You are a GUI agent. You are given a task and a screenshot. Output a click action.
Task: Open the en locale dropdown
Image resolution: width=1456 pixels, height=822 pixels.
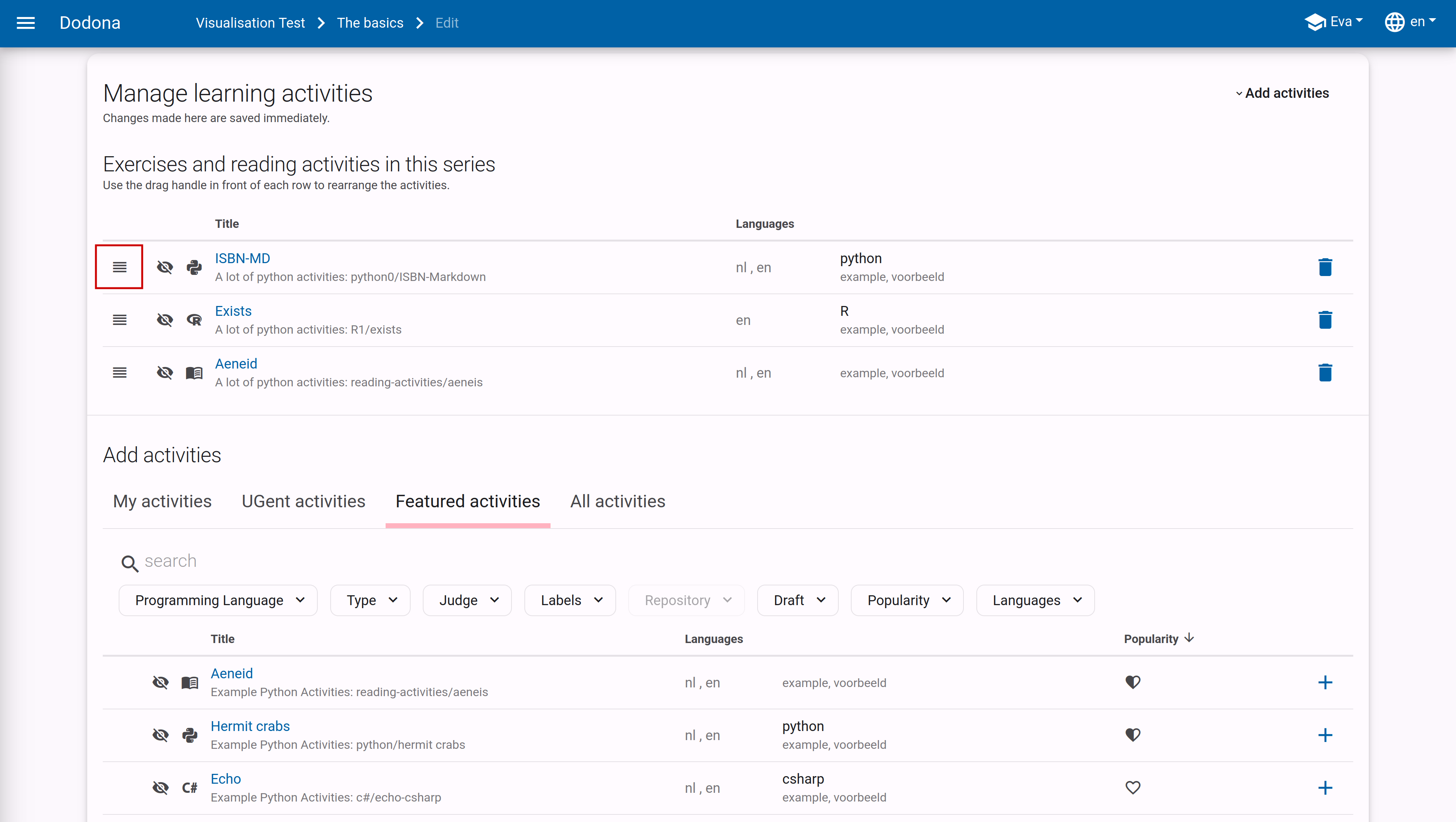tap(1410, 22)
